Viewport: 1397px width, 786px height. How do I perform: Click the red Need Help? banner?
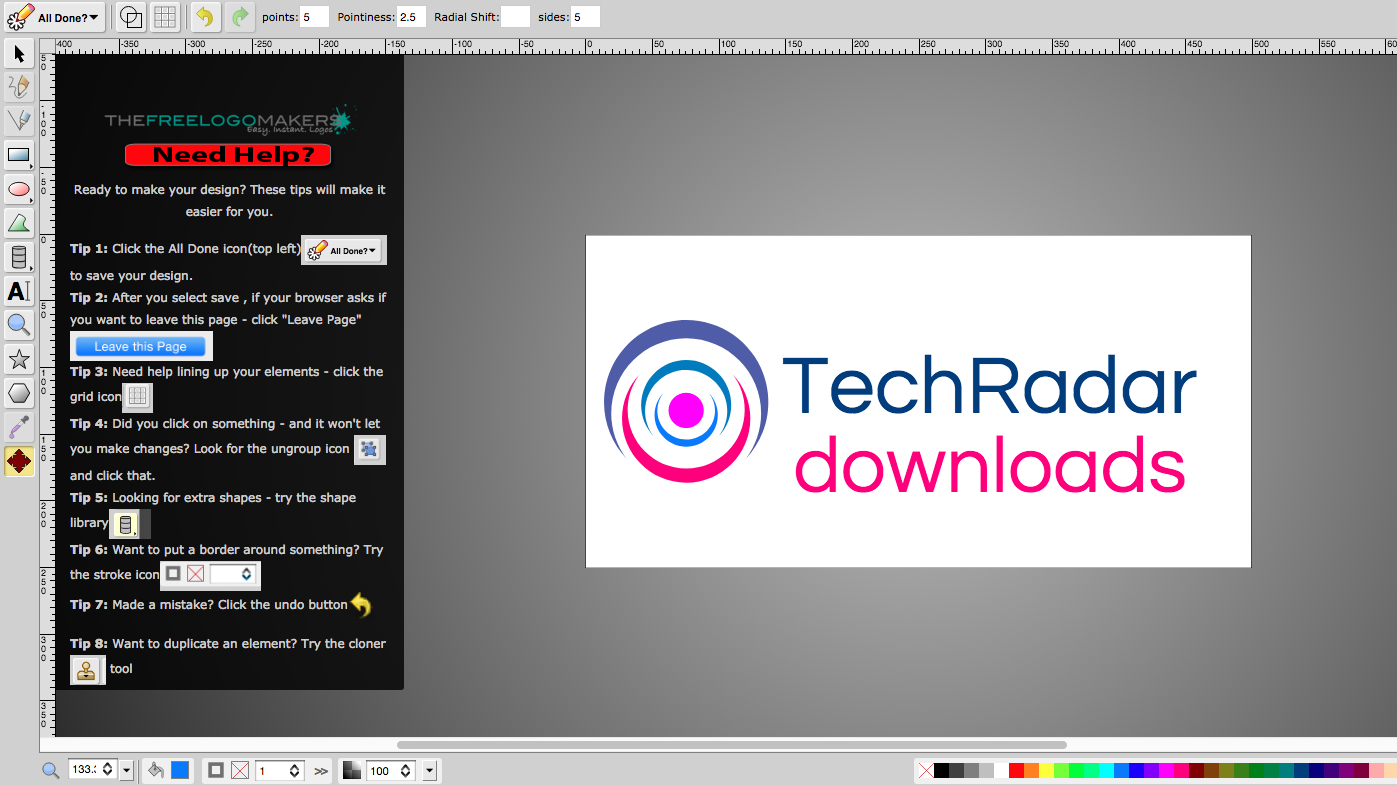(228, 155)
